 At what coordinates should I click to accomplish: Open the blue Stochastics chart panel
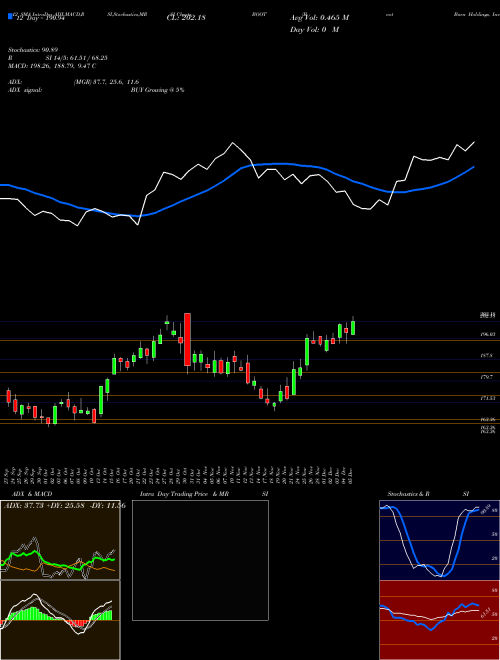tap(437, 540)
